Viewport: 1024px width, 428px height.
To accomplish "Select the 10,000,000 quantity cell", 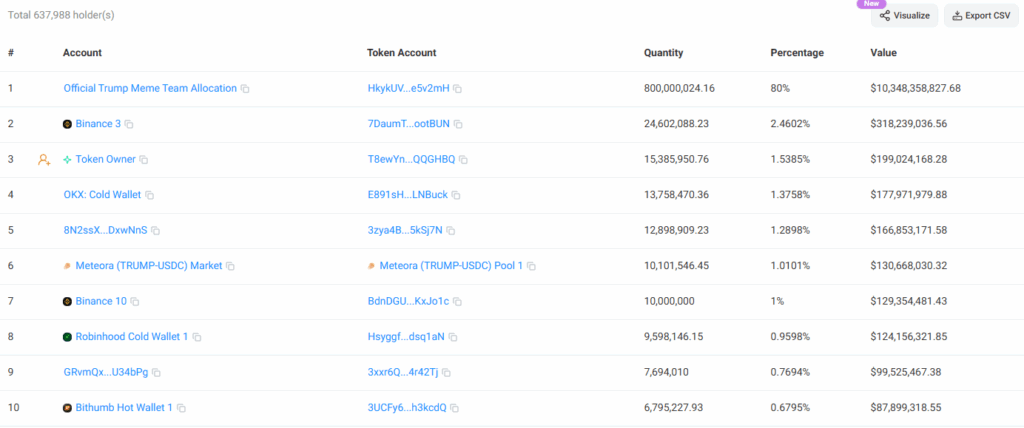I will click(669, 301).
